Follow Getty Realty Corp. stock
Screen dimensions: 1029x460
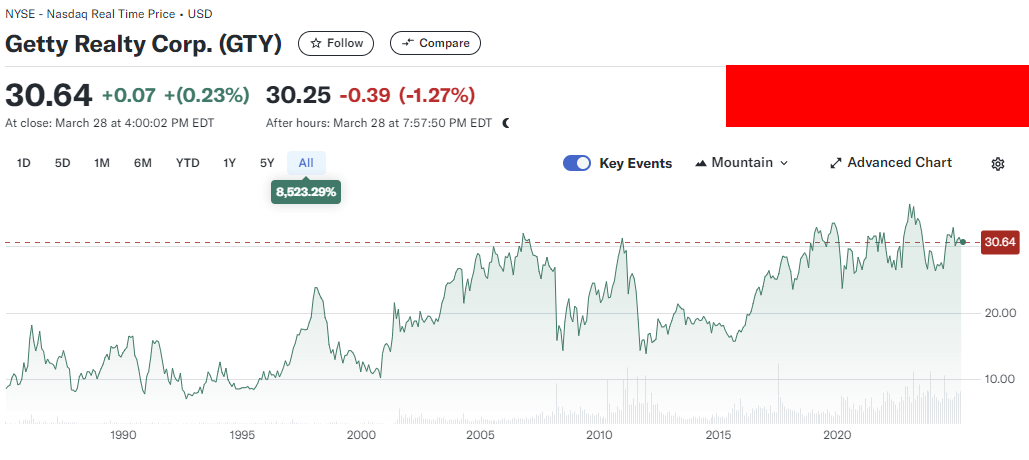(x=336, y=43)
